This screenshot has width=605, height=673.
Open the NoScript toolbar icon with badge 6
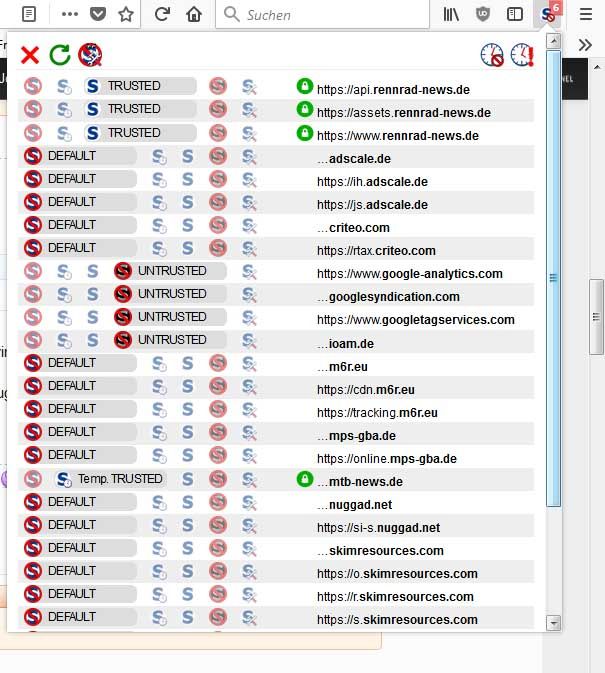[x=549, y=14]
